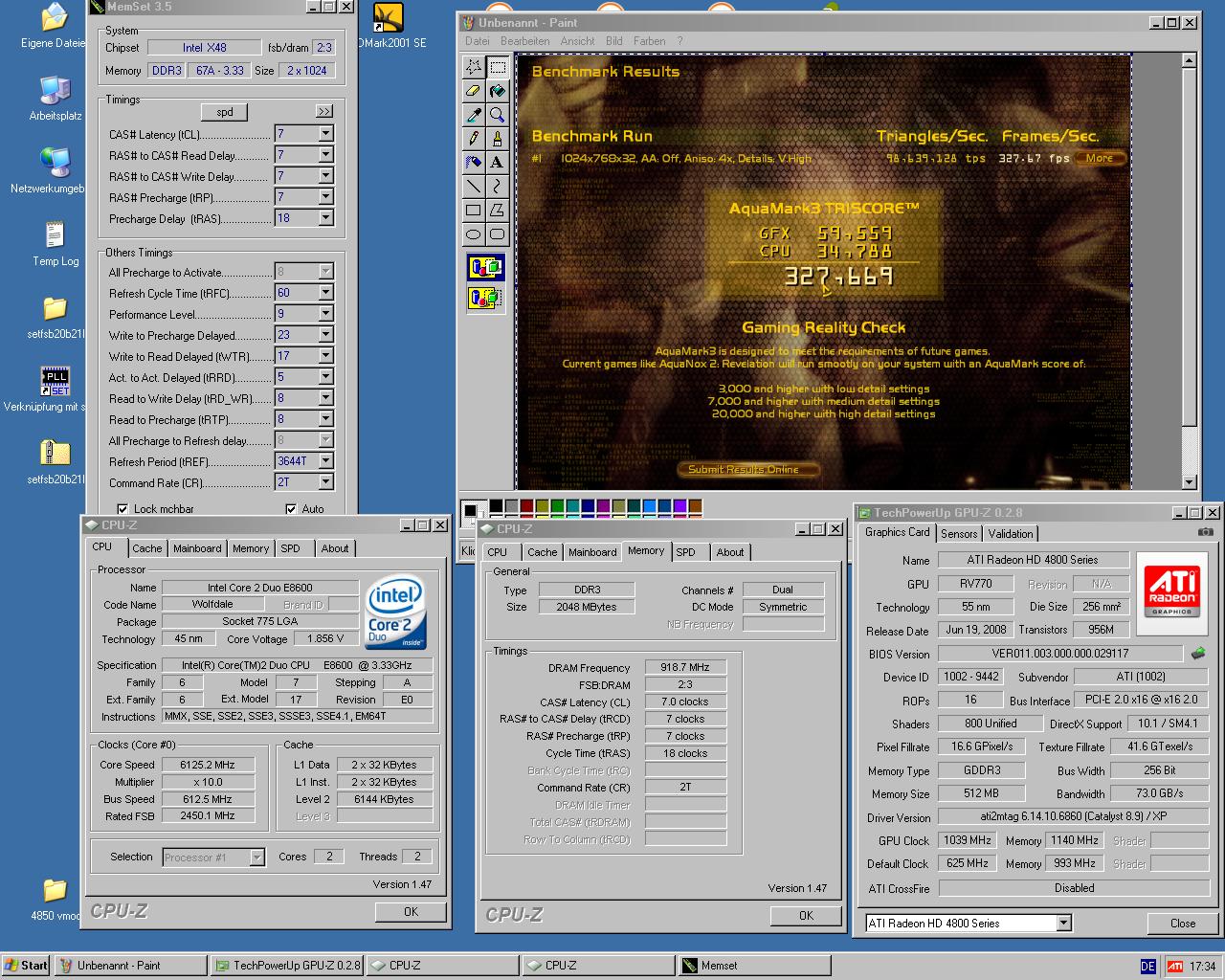Select the Magnifier tool in Paint
This screenshot has height=980, width=1225.
pyautogui.click(x=498, y=114)
